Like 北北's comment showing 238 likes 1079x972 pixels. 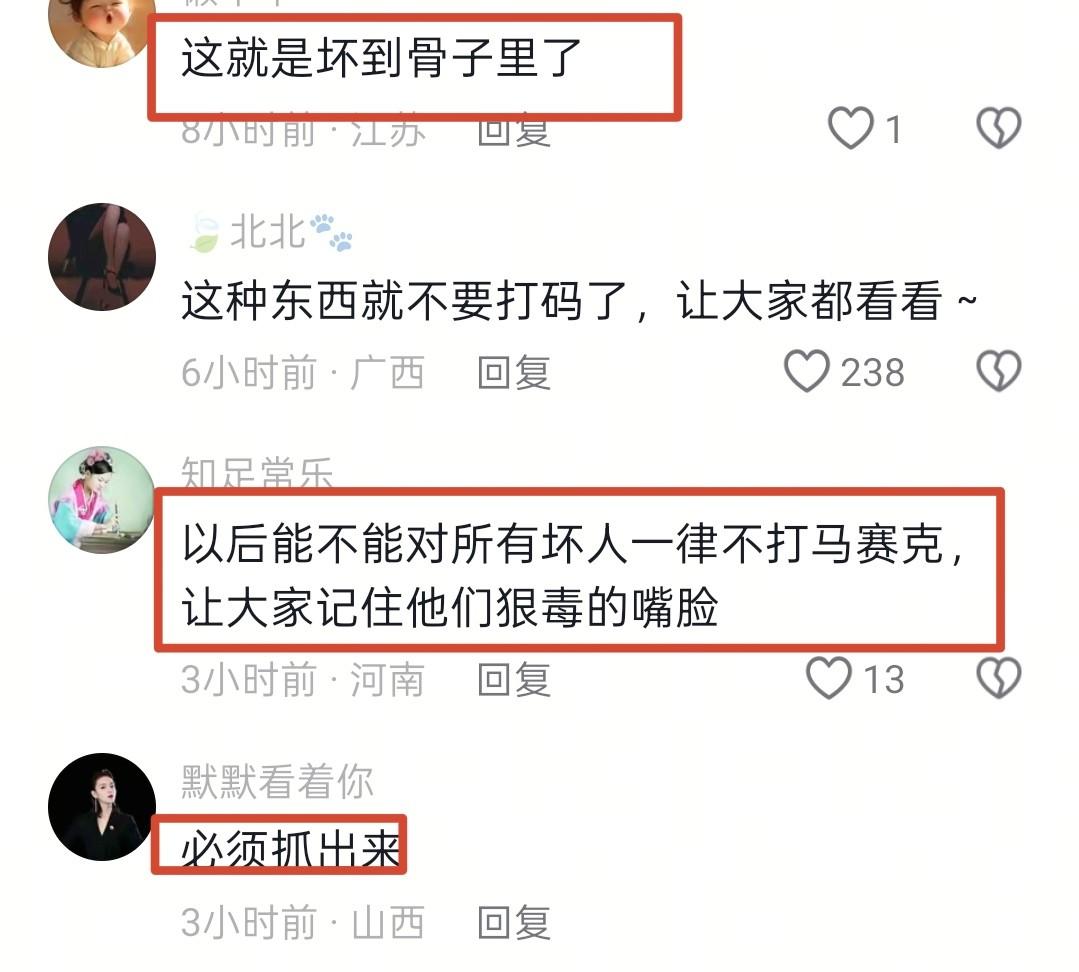806,371
